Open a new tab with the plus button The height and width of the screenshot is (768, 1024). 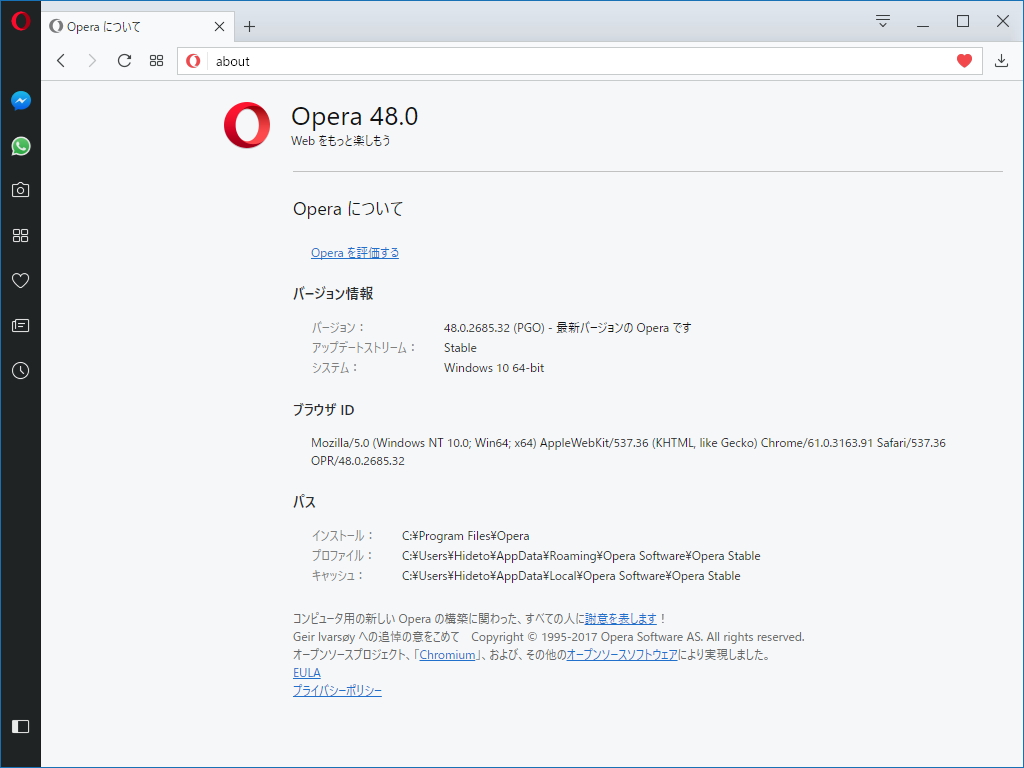tap(249, 26)
